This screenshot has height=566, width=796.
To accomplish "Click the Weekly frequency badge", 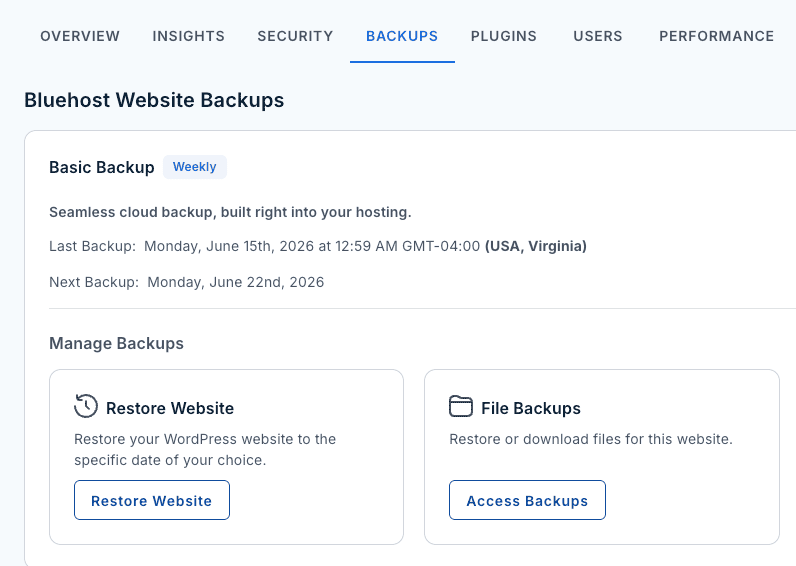I will coord(195,167).
